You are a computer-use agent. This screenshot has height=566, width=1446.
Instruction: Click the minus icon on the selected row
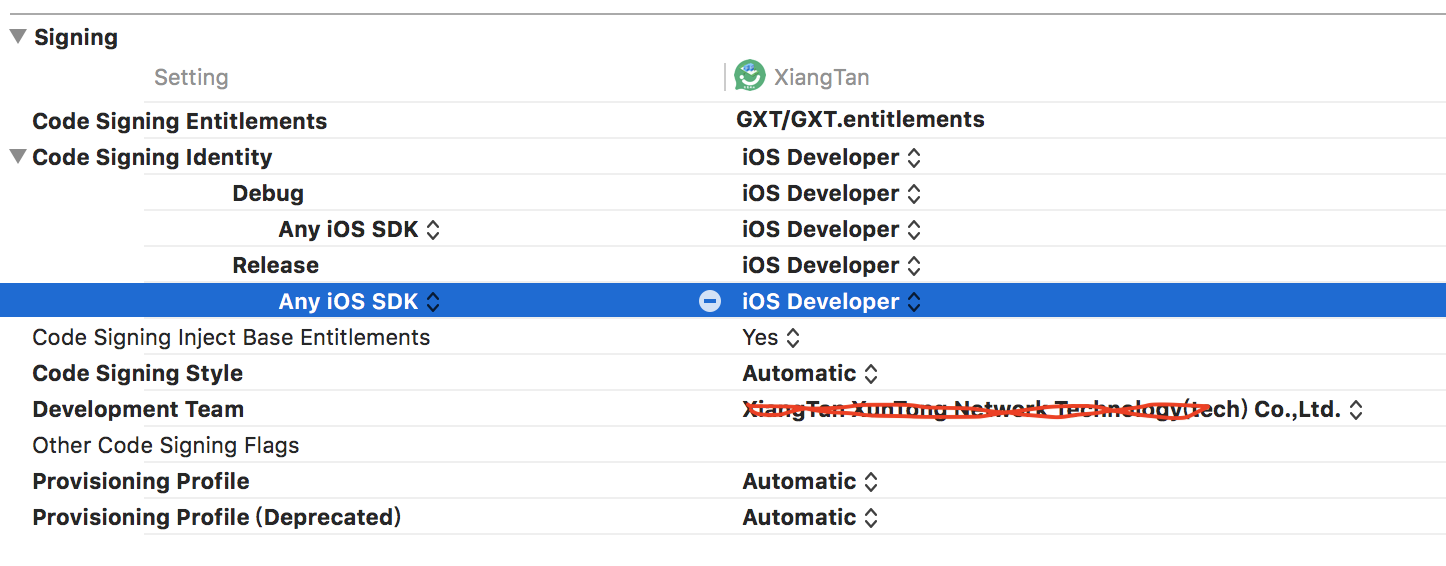710,301
